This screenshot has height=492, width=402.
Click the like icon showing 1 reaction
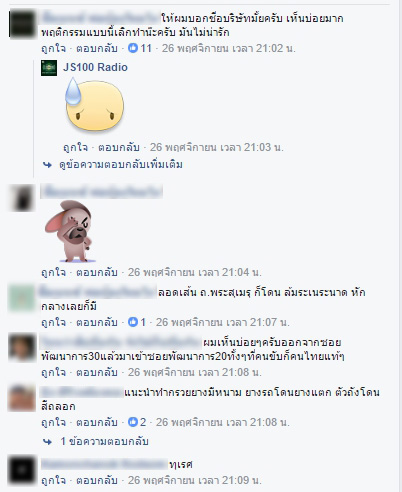pyautogui.click(x=133, y=322)
